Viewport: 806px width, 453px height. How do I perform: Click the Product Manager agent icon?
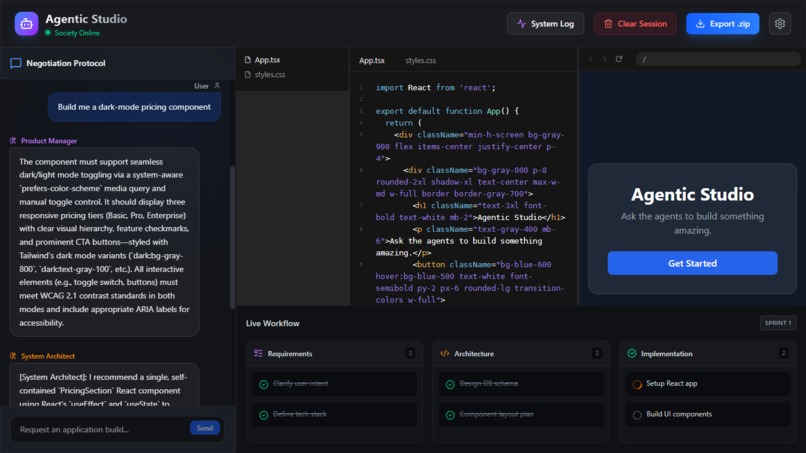coord(13,140)
